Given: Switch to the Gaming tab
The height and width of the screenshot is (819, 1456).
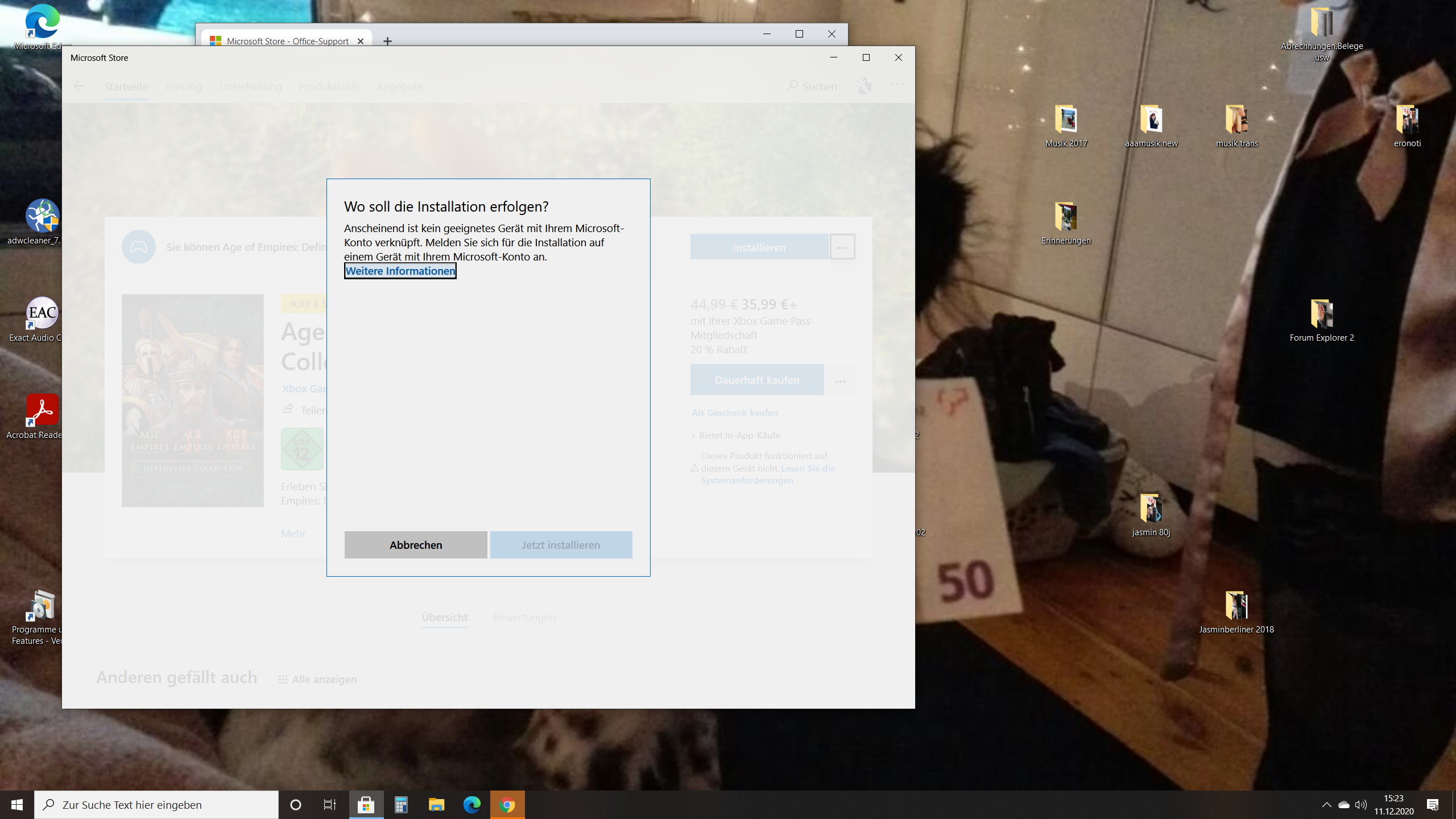Looking at the screenshot, I should [x=184, y=86].
